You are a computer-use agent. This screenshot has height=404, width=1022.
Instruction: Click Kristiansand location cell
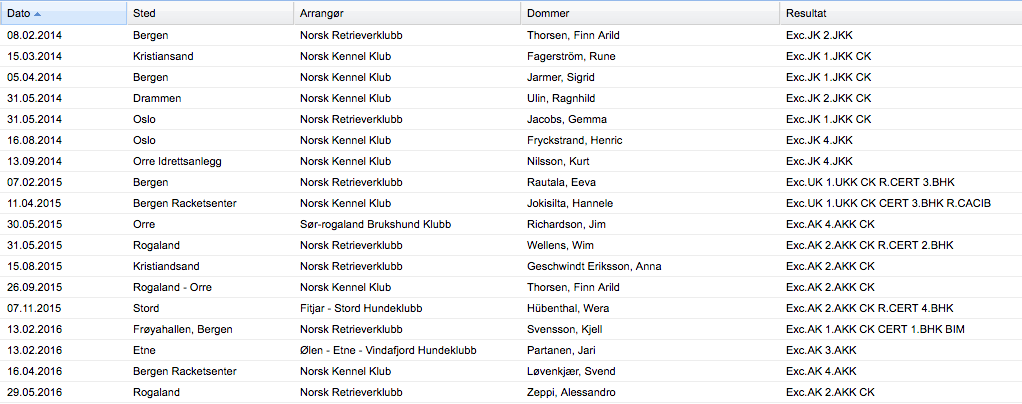click(x=163, y=57)
